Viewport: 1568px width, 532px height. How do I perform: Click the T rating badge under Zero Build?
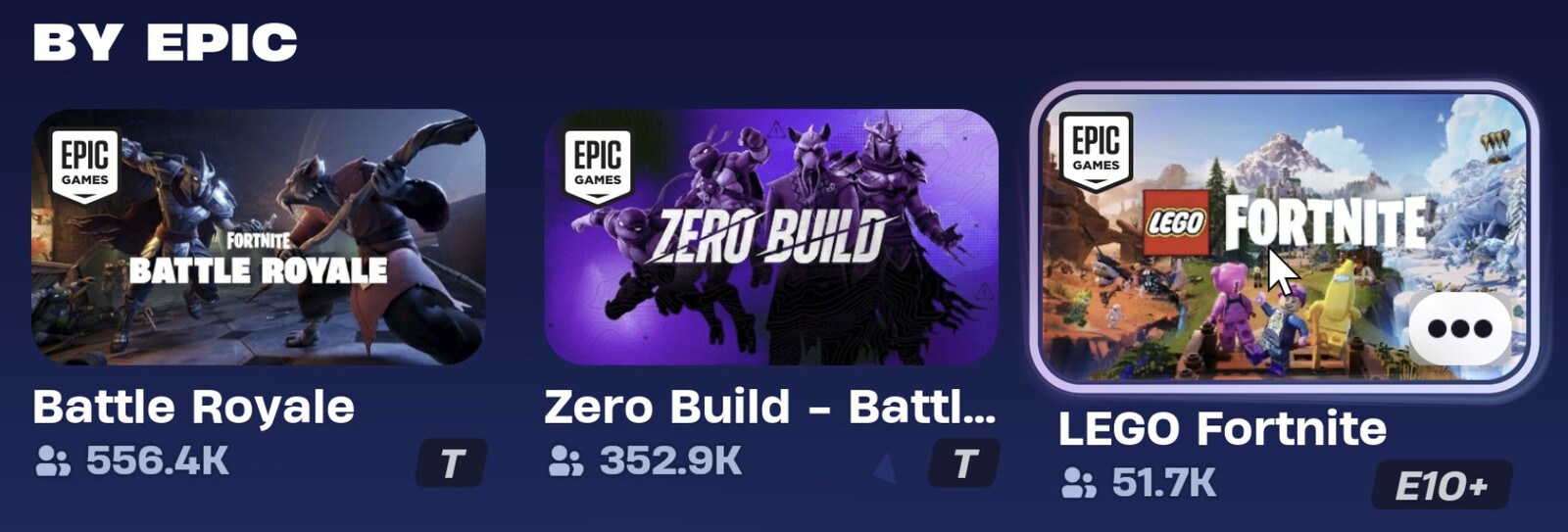[964, 463]
